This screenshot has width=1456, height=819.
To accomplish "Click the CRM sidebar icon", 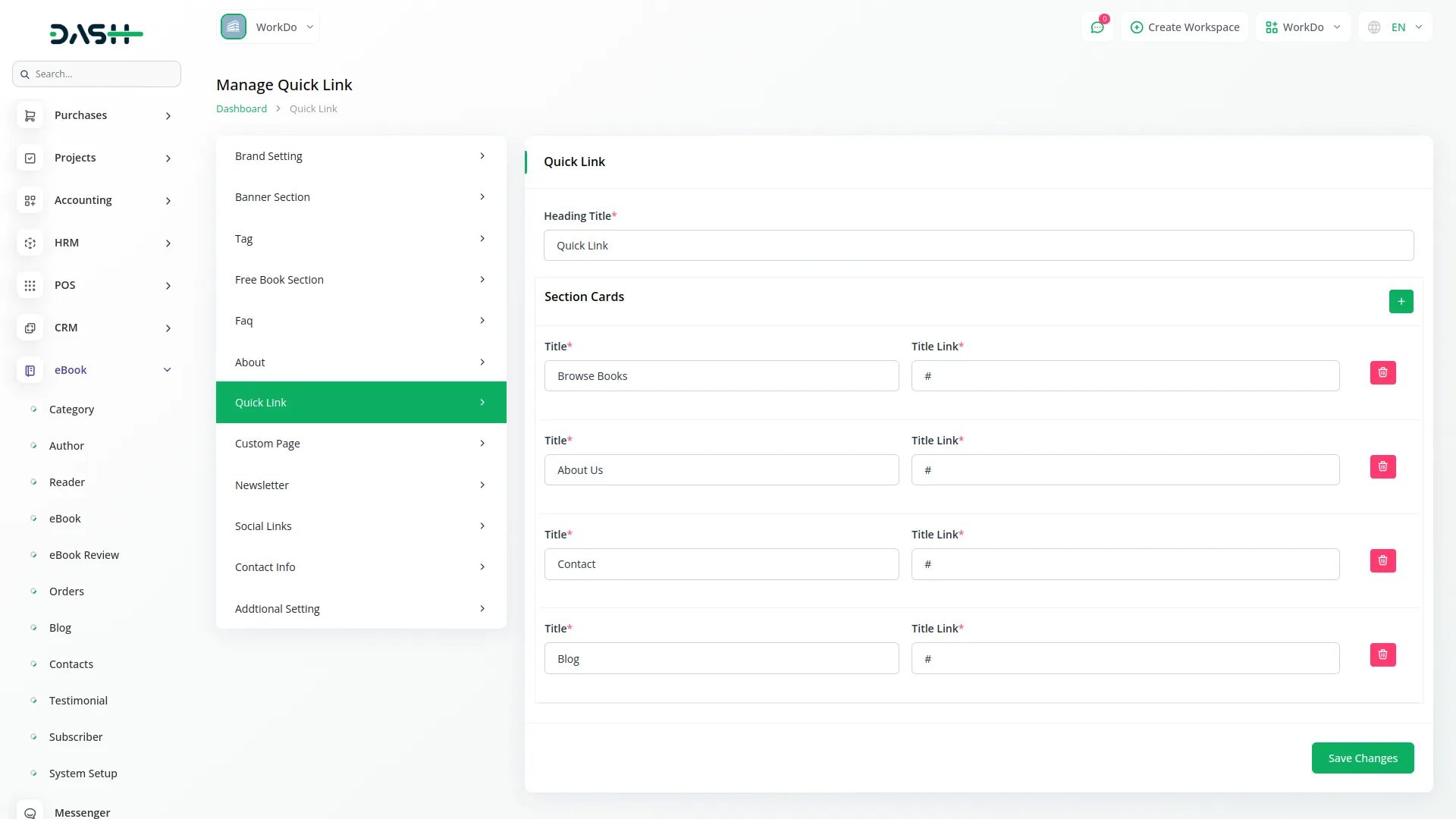I will pos(30,328).
